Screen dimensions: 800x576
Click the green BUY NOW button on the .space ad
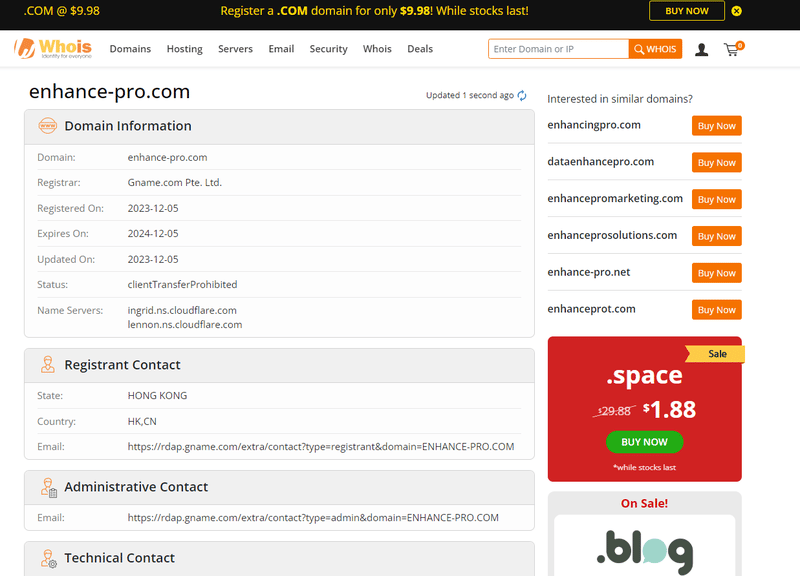[x=644, y=442]
